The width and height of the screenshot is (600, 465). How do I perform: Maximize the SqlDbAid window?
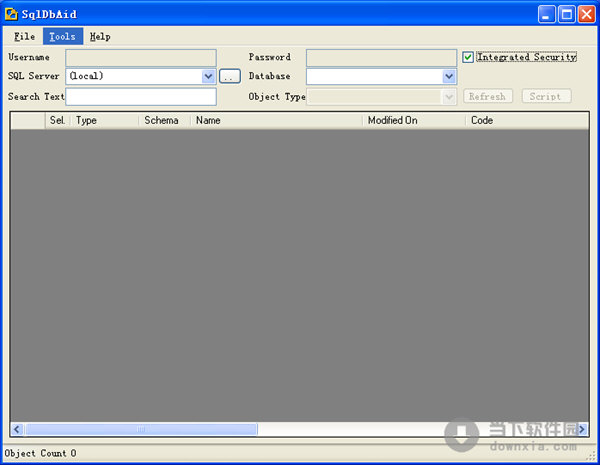(x=567, y=15)
